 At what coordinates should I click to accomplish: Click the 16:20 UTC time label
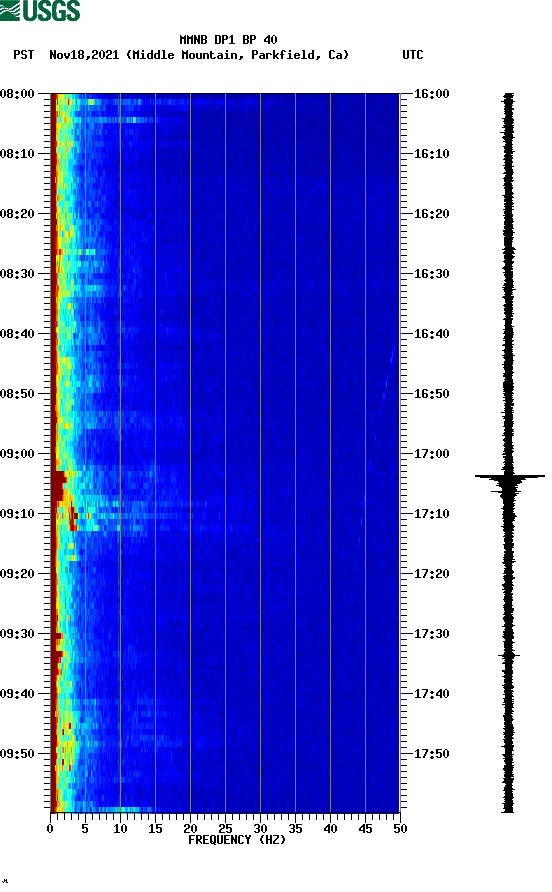click(x=432, y=214)
